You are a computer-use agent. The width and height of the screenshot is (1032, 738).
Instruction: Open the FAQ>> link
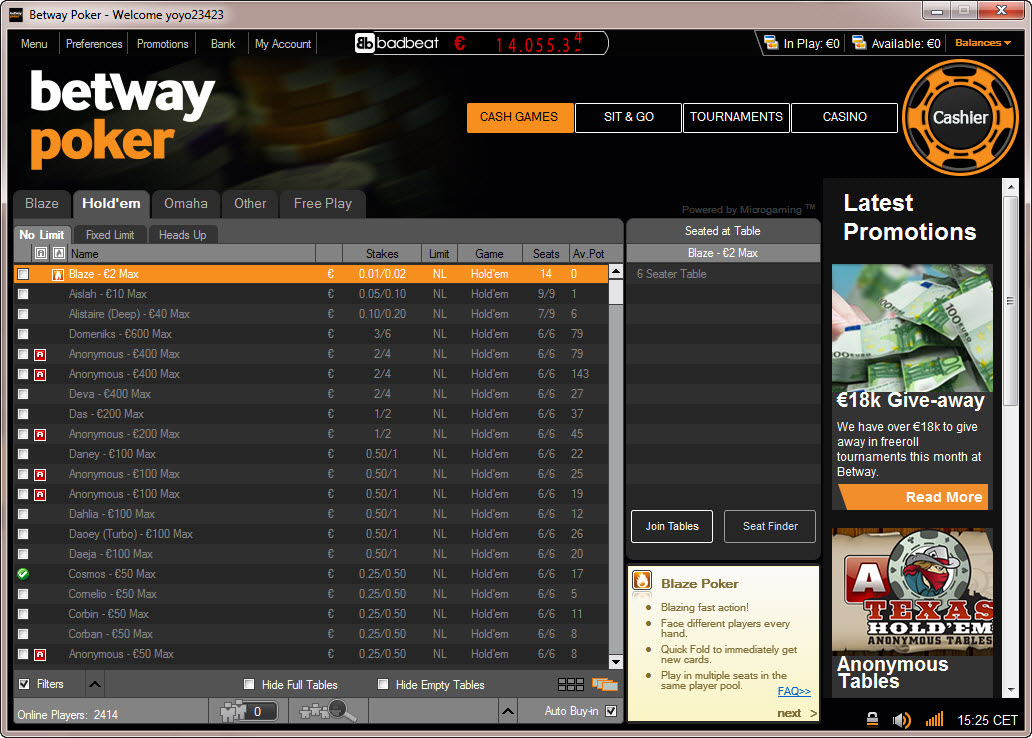794,691
